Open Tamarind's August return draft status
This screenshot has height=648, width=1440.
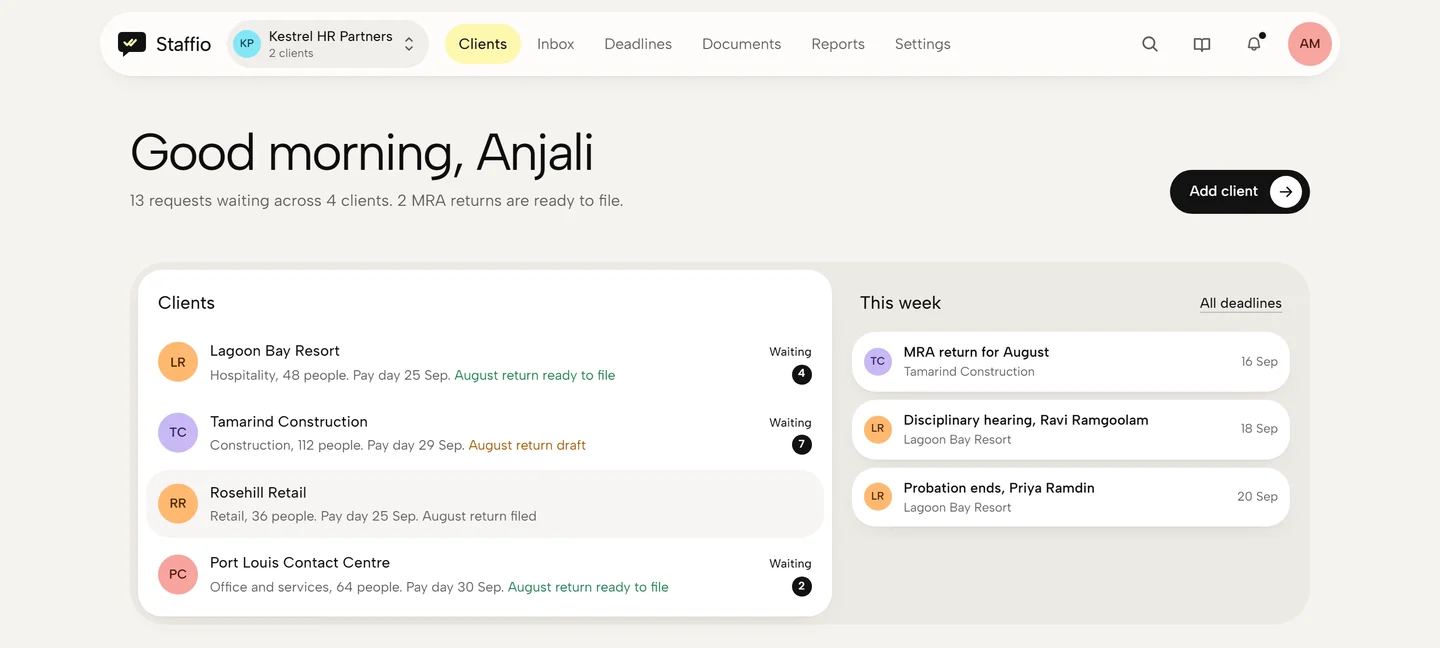pyautogui.click(x=527, y=445)
